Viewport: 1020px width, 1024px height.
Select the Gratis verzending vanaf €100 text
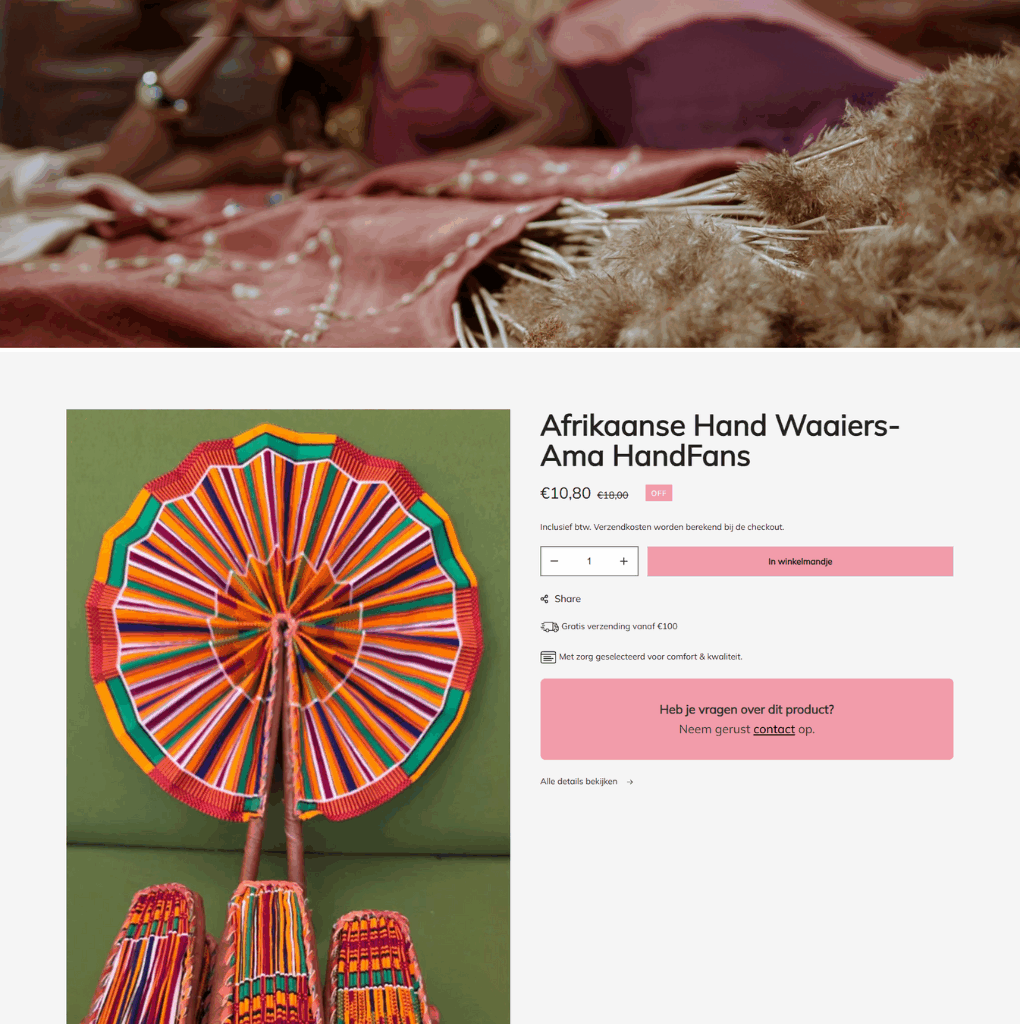coord(619,626)
